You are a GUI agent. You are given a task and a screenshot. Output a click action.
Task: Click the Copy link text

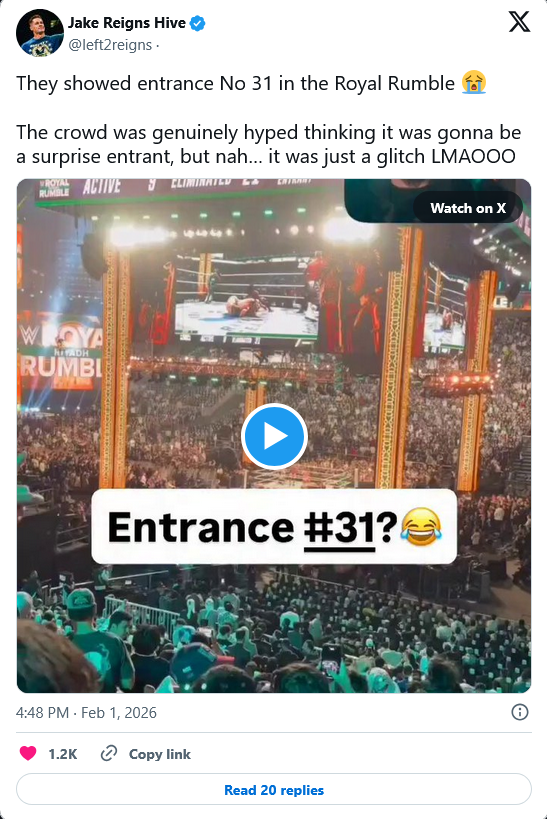(159, 754)
